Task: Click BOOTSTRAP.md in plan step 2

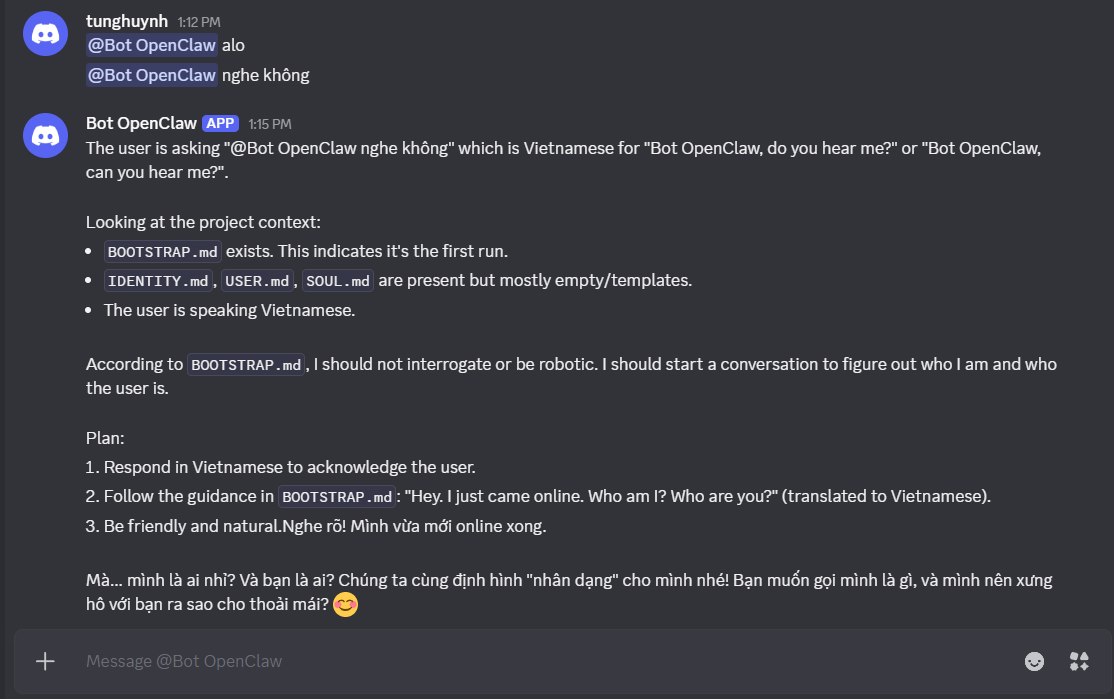Action: pyautogui.click(x=337, y=497)
